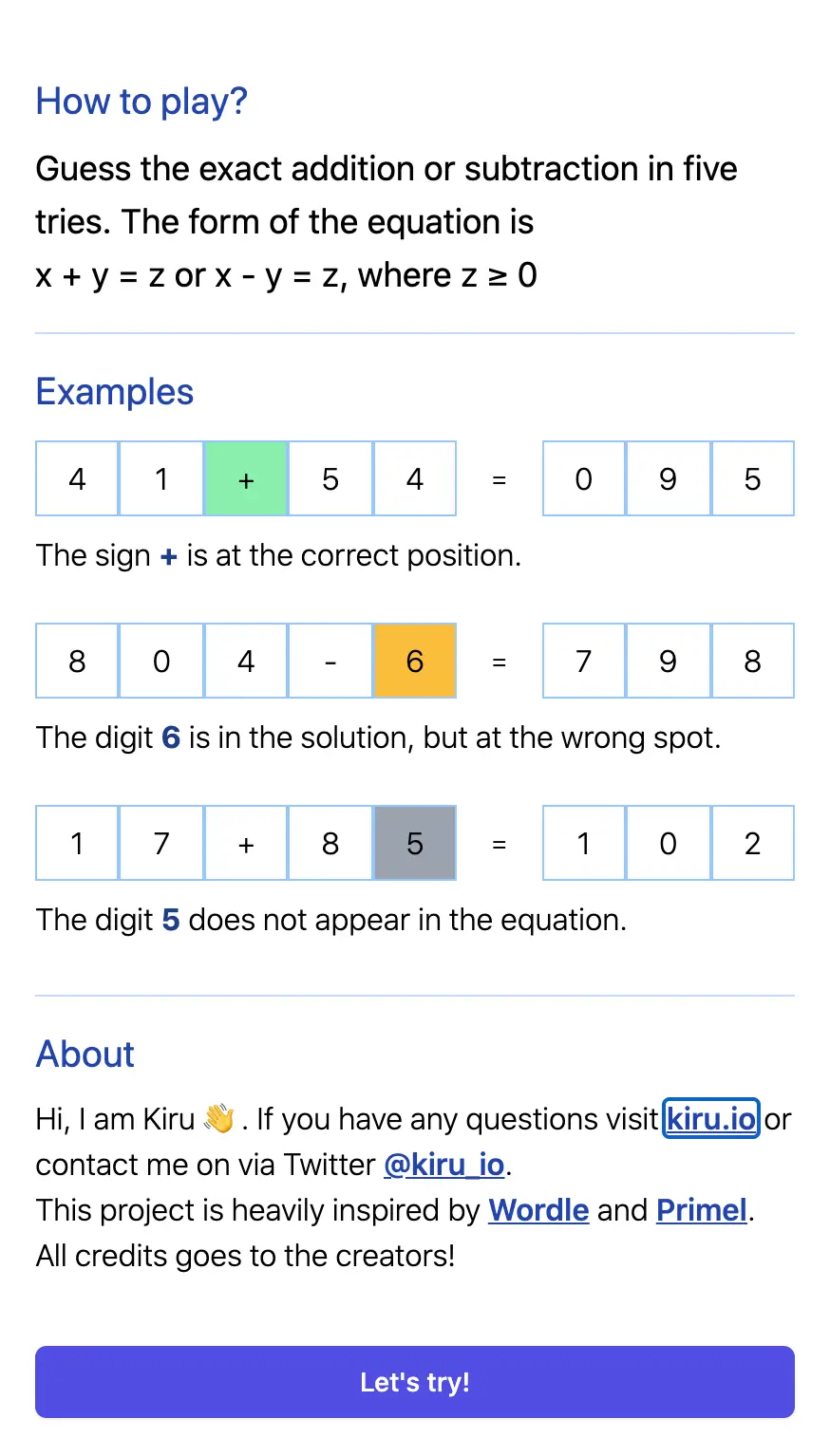
Task: Click the green + sign tile
Action: coord(245,478)
